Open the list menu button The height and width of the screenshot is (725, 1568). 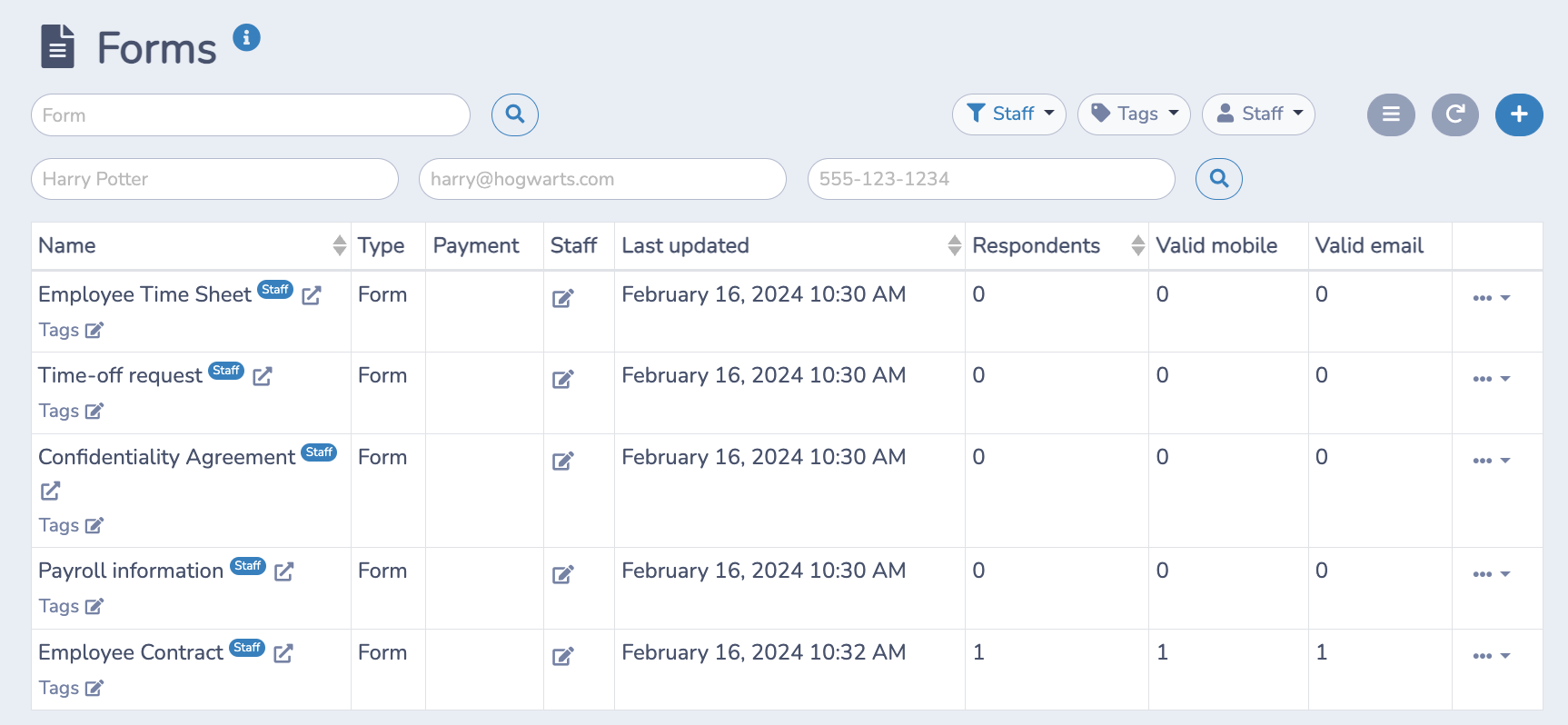[x=1391, y=114]
